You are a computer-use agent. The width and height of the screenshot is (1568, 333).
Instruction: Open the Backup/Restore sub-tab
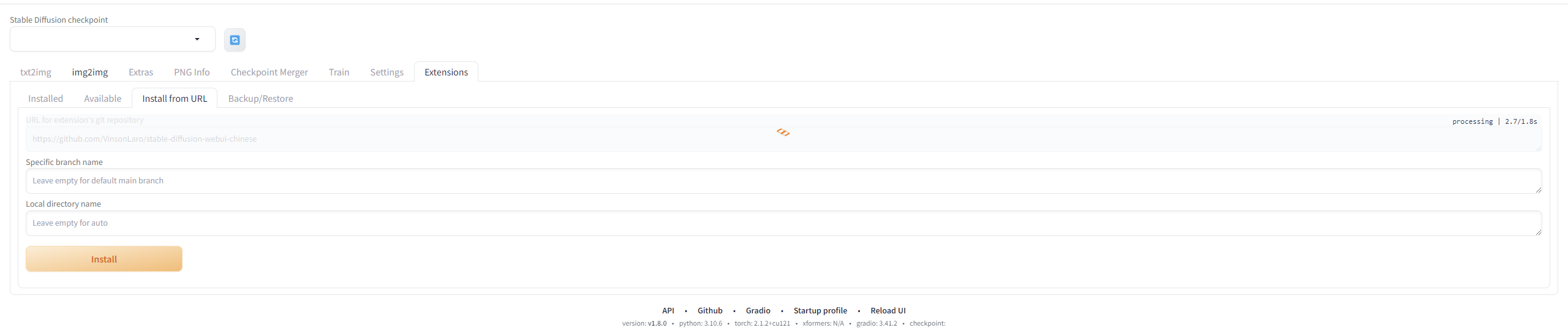tap(260, 99)
